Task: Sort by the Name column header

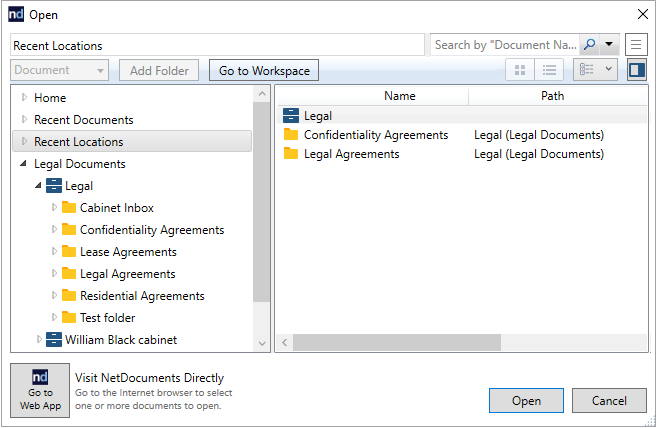Action: pos(399,96)
